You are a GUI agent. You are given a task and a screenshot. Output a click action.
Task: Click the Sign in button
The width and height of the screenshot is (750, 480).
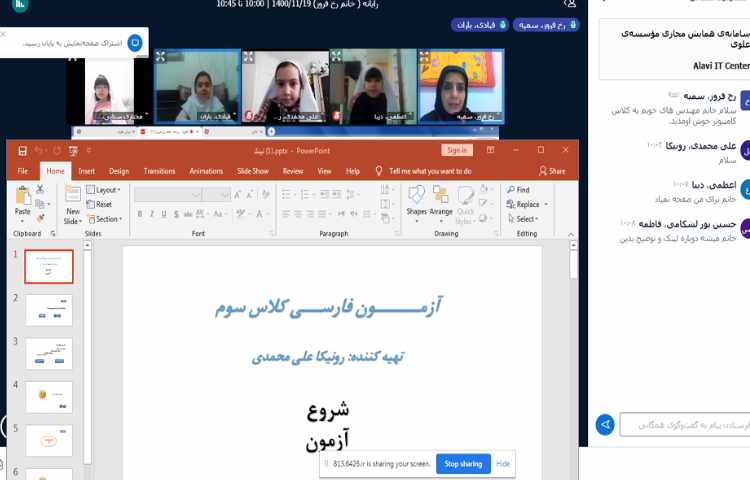pos(457,150)
